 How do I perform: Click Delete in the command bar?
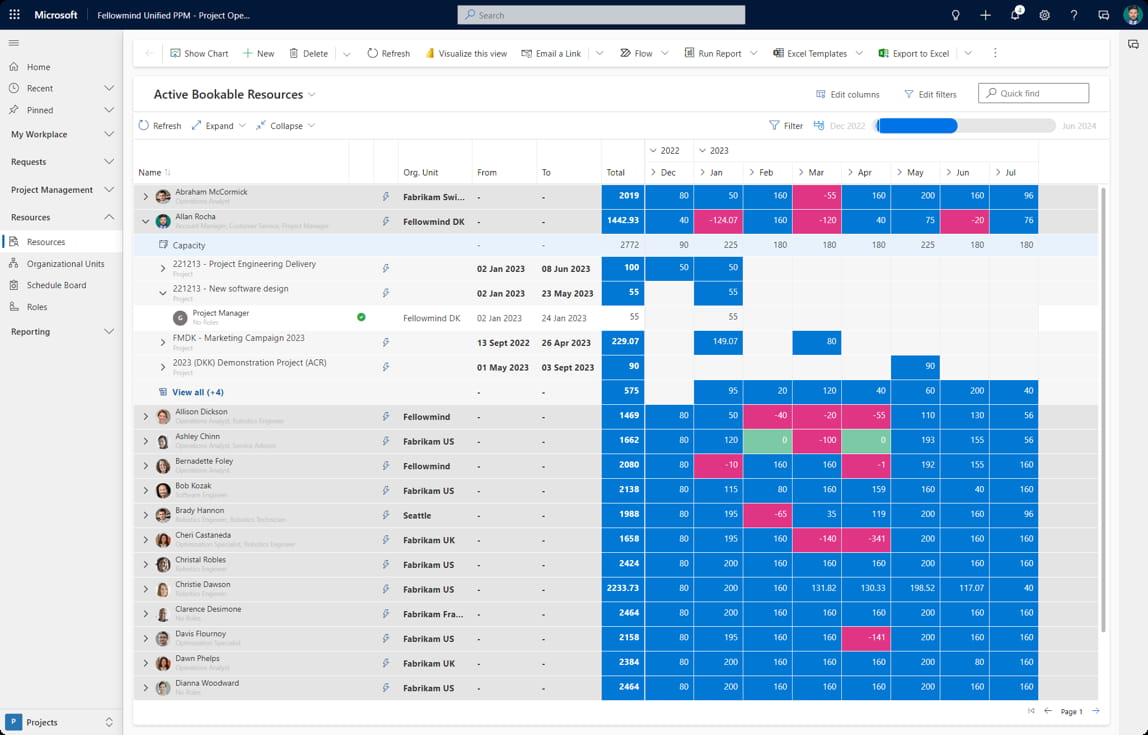click(x=308, y=53)
